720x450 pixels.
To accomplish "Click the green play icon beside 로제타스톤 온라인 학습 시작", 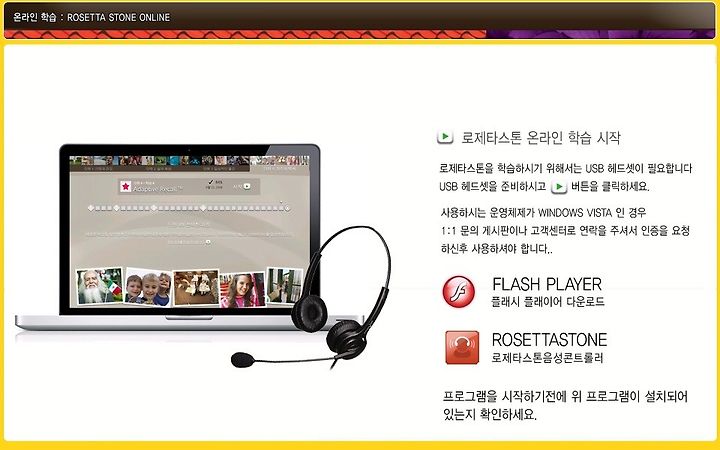I will [x=445, y=137].
